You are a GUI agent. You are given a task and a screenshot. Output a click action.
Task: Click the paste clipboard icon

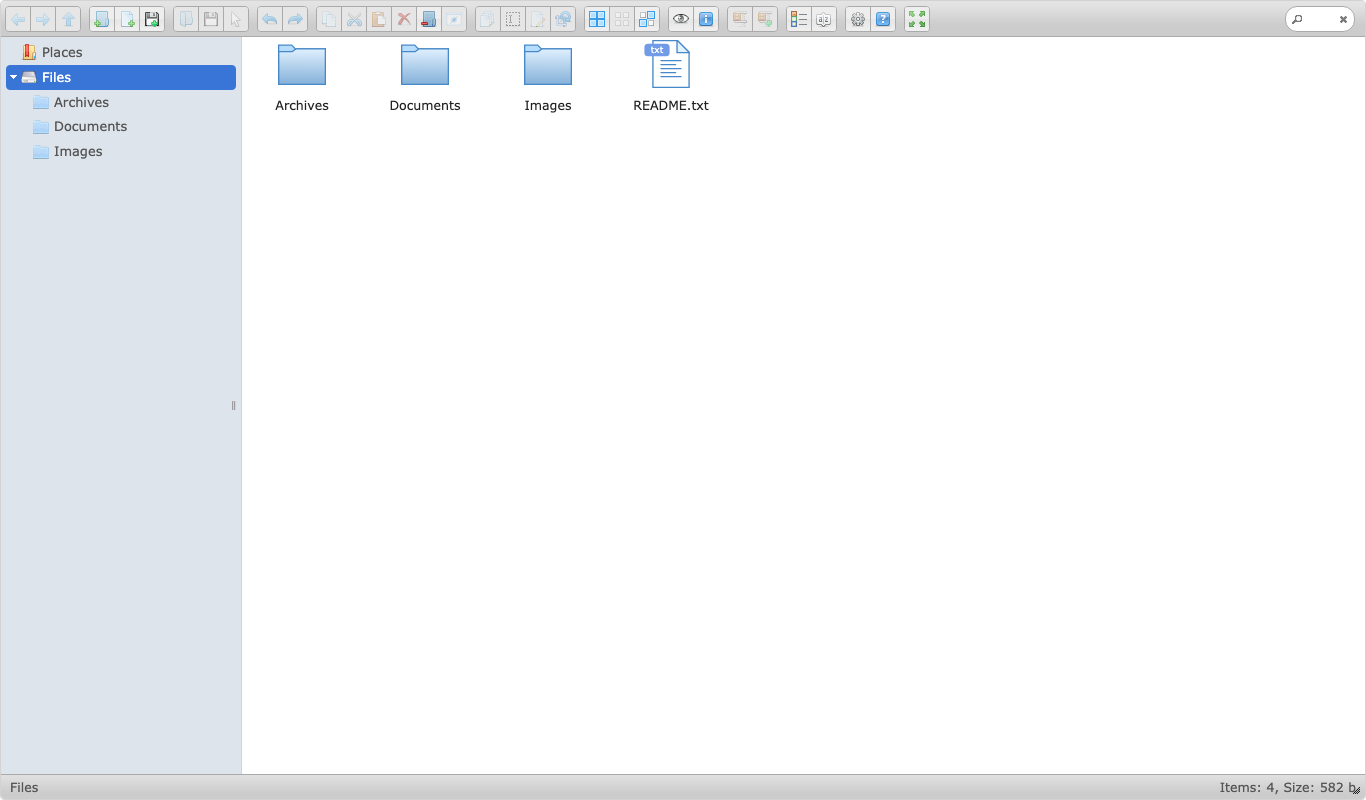(379, 19)
